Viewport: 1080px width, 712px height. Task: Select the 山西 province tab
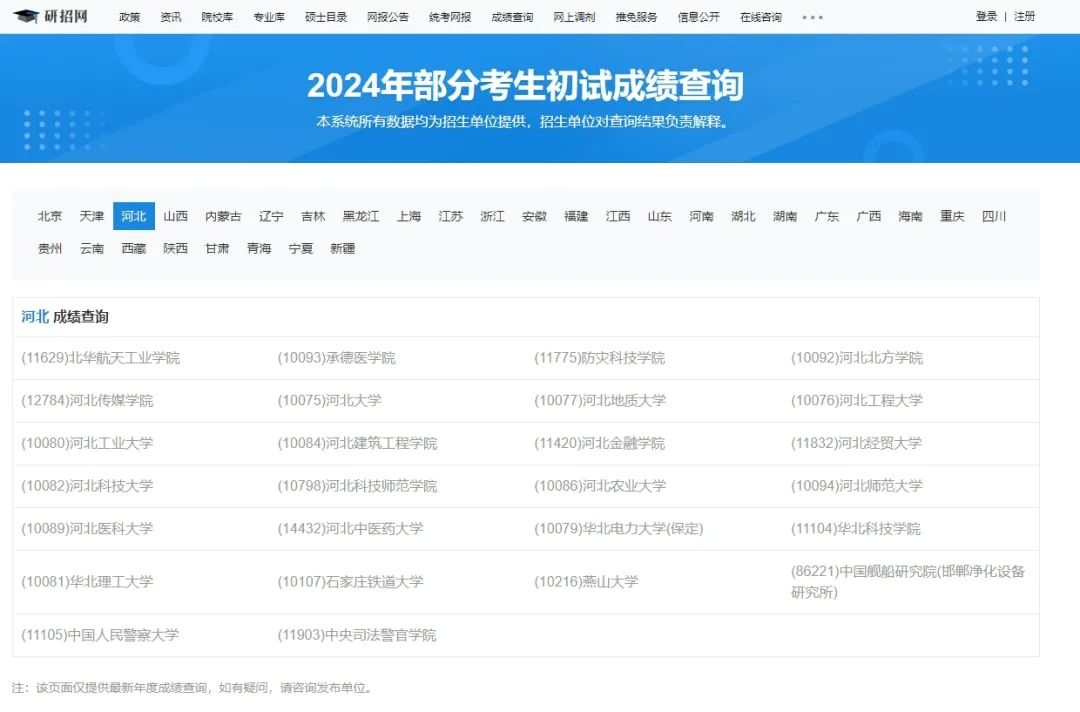pos(176,216)
